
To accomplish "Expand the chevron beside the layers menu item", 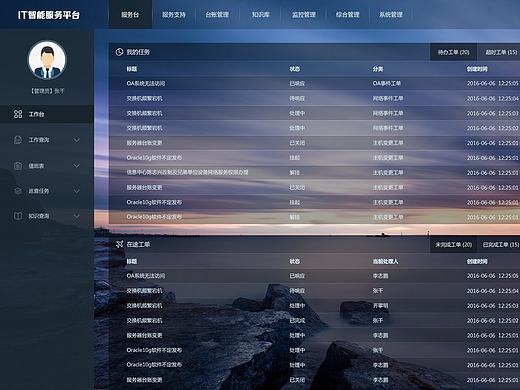I will 77,191.
